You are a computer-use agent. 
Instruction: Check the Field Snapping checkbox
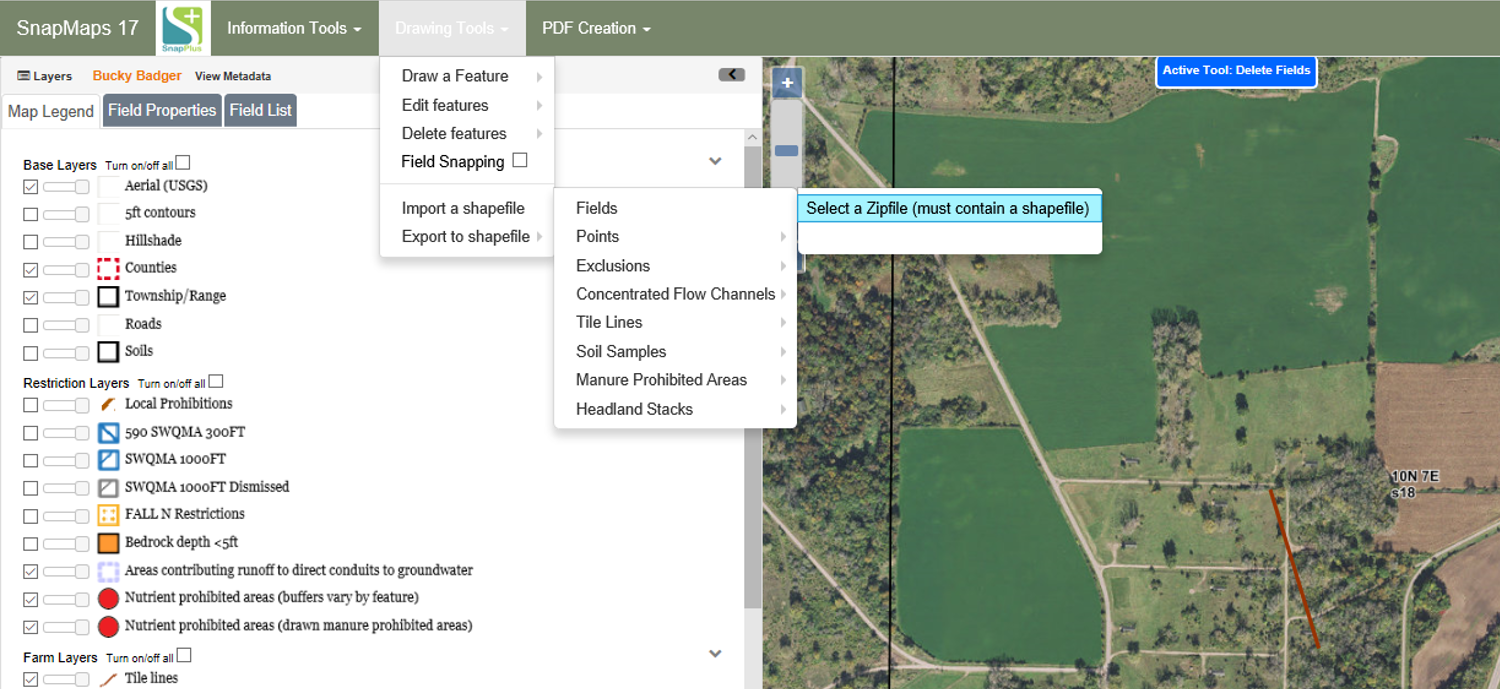coord(519,160)
